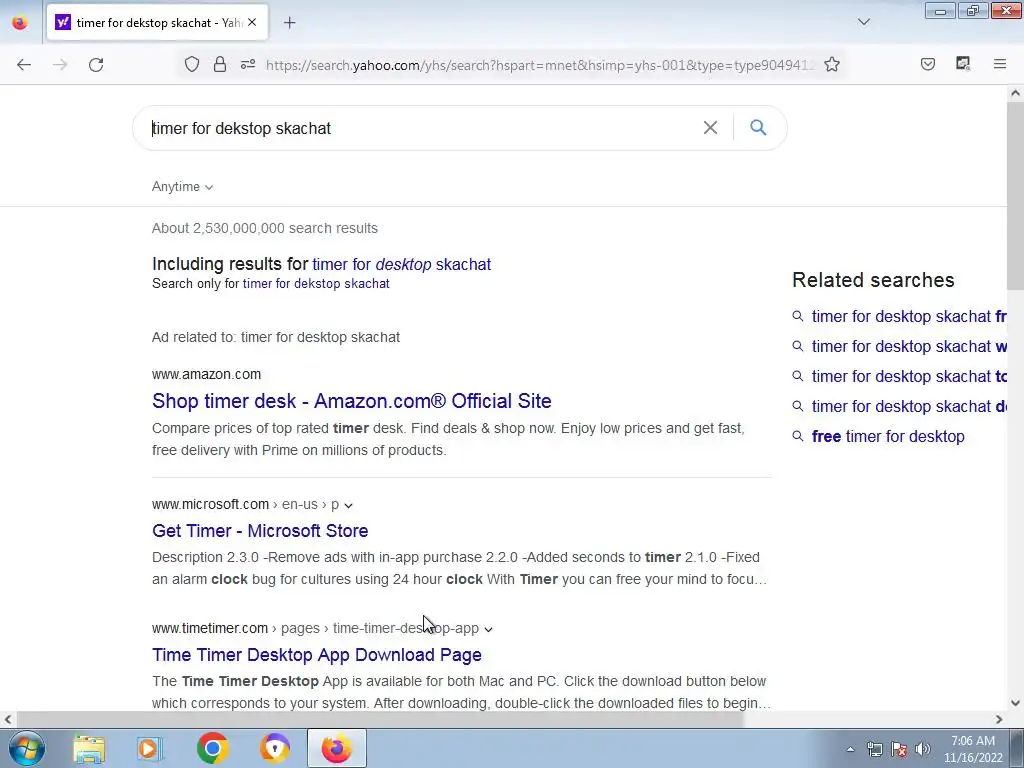
Task: Clear the search box with X
Action: point(711,127)
